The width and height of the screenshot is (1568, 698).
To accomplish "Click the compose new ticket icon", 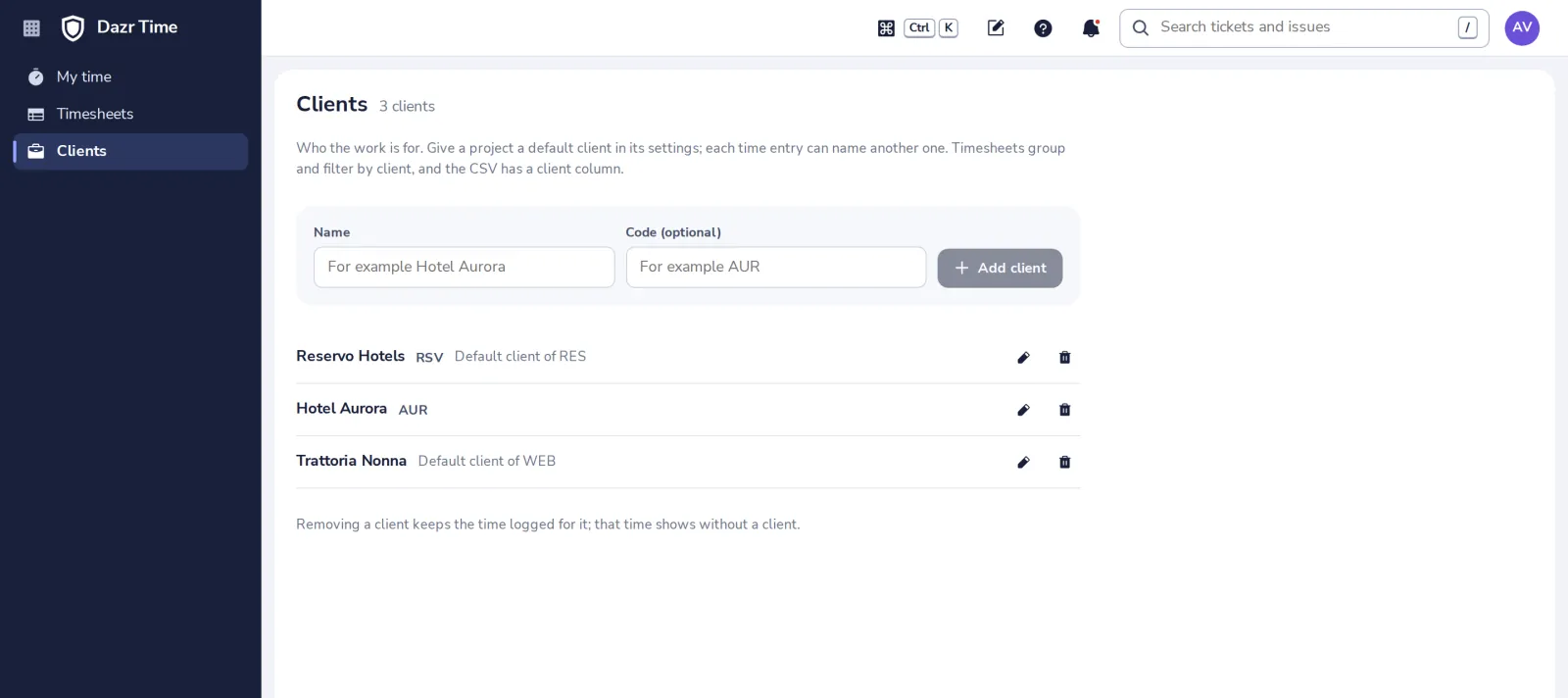I will (x=996, y=28).
